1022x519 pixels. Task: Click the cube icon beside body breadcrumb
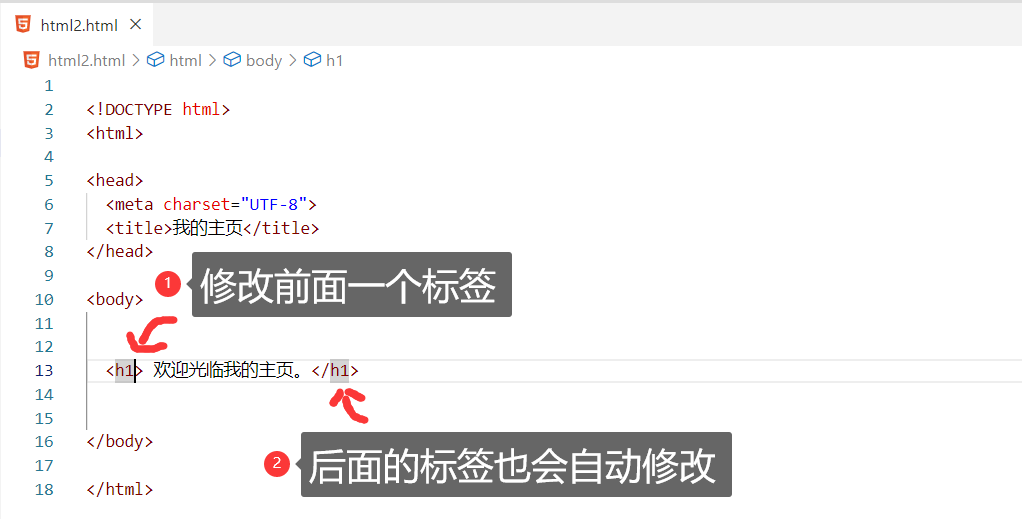[232, 60]
